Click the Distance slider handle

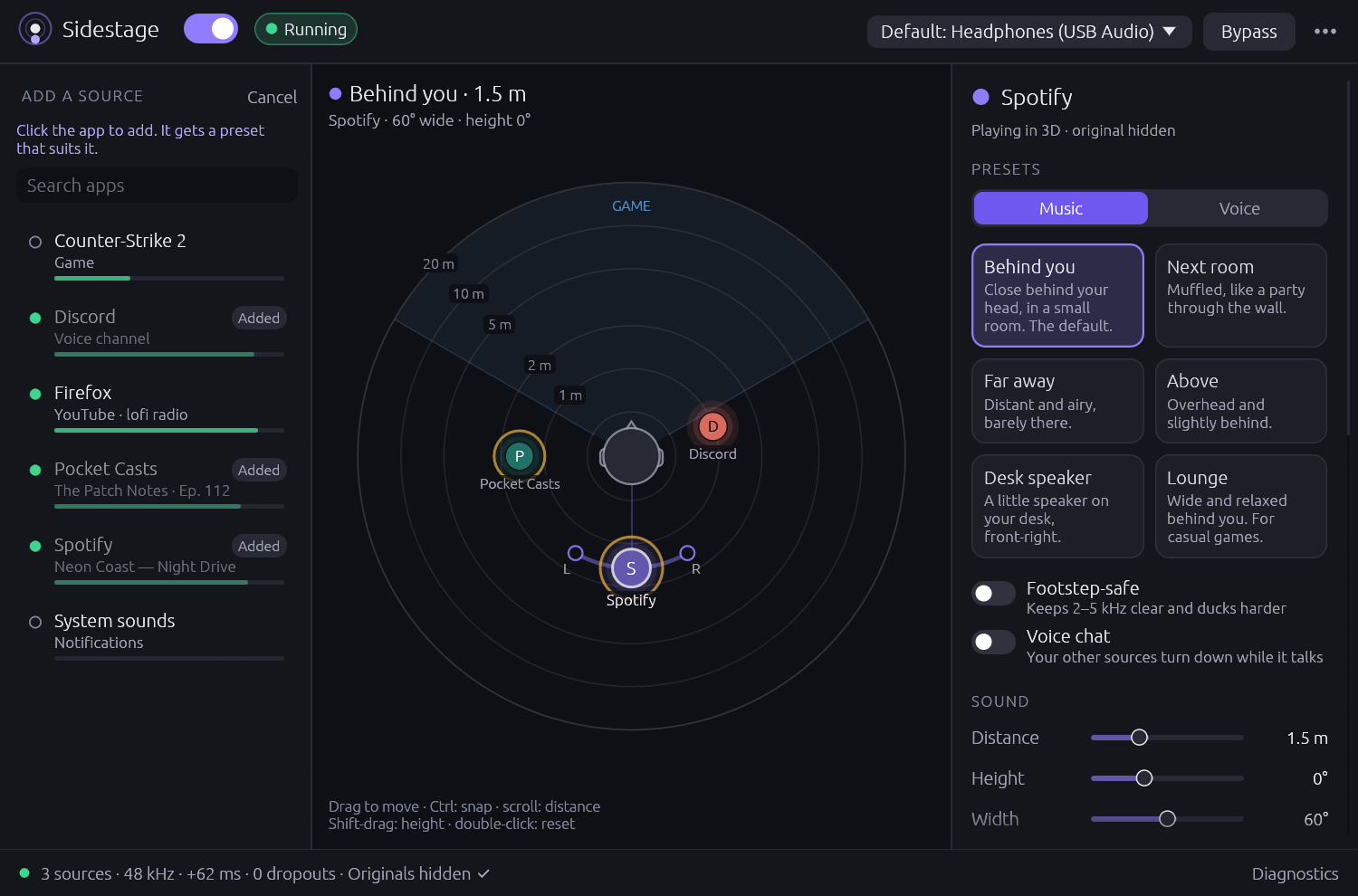point(1140,738)
